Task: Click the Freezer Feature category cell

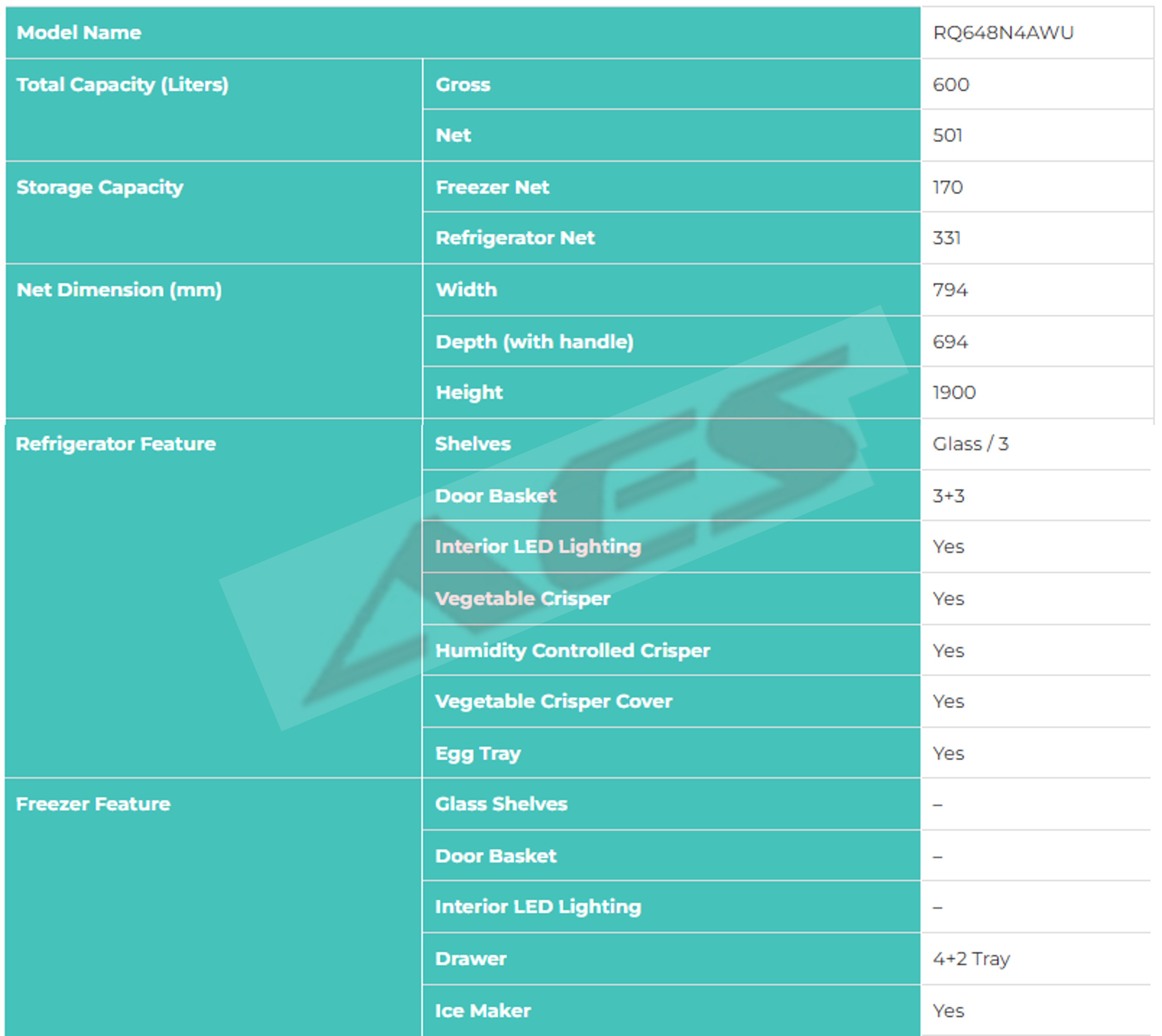Action: click(93, 804)
